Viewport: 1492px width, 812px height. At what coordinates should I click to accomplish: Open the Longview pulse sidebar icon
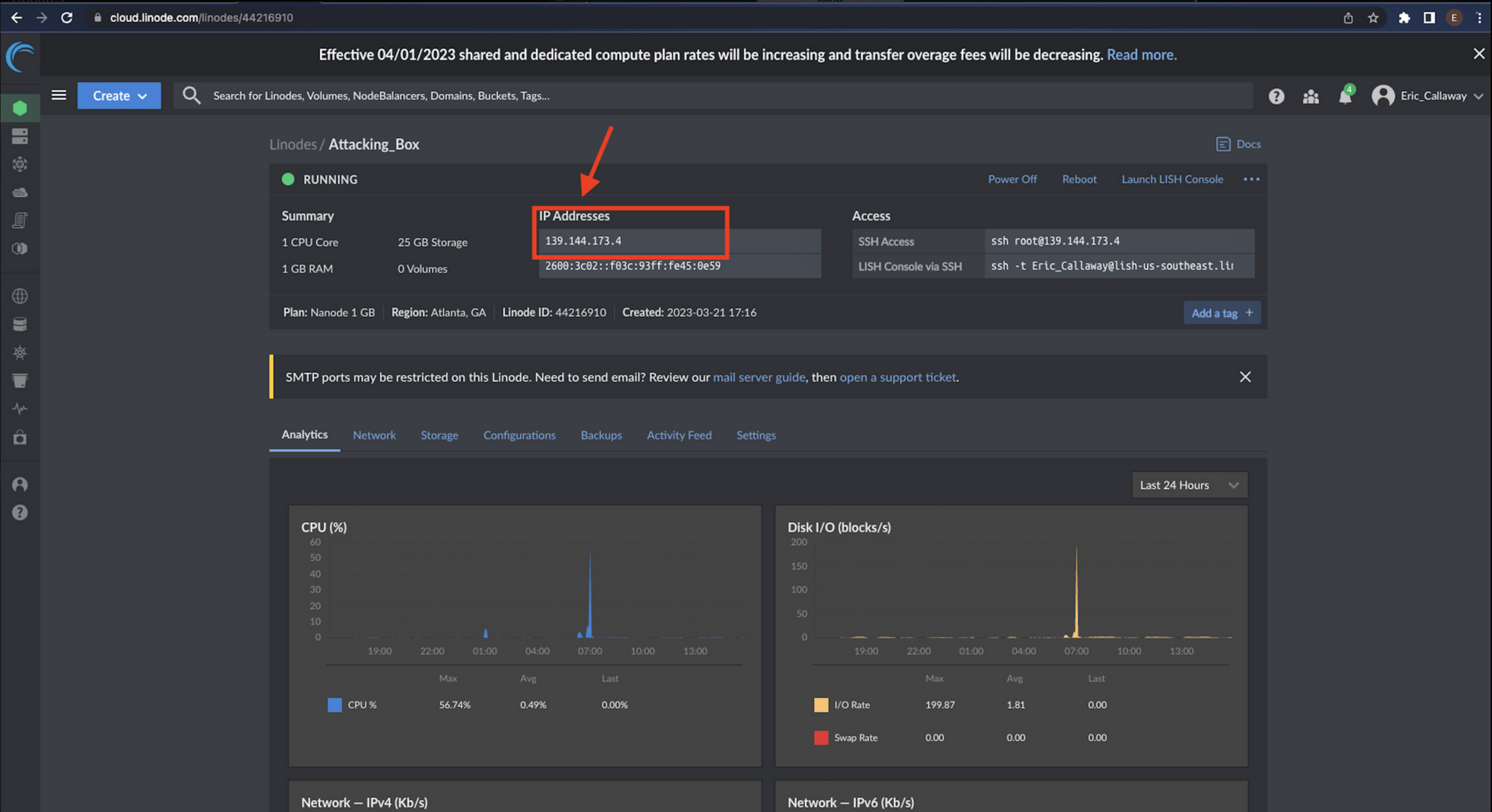[20, 409]
